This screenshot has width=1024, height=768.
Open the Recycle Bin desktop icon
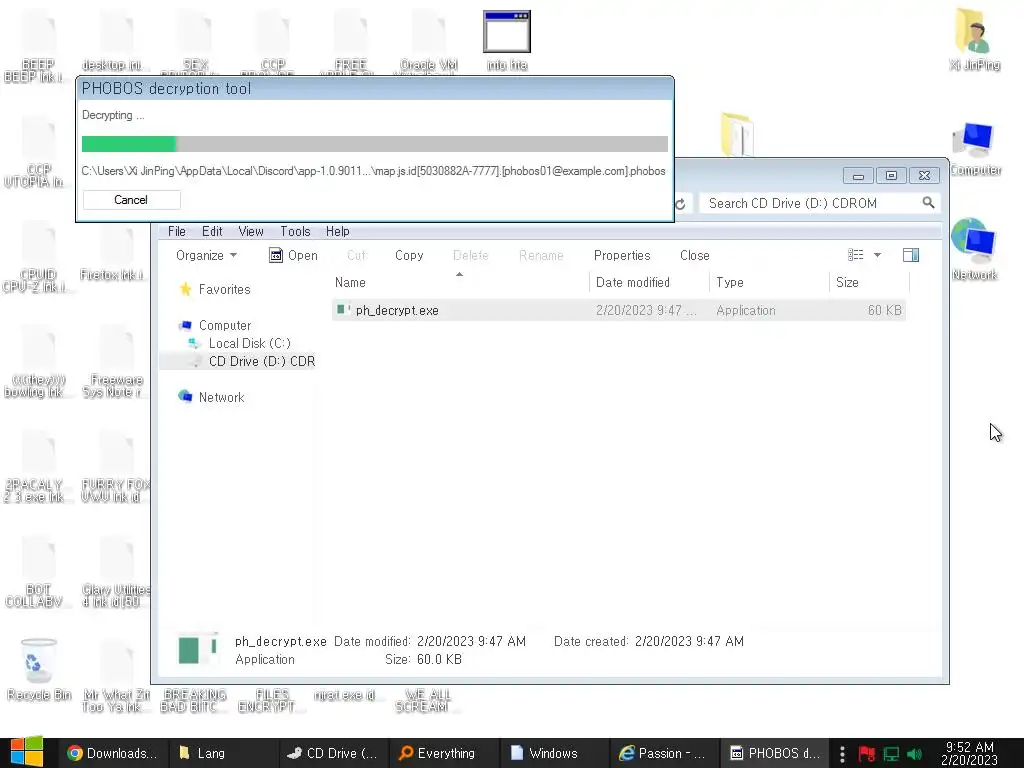pyautogui.click(x=39, y=669)
